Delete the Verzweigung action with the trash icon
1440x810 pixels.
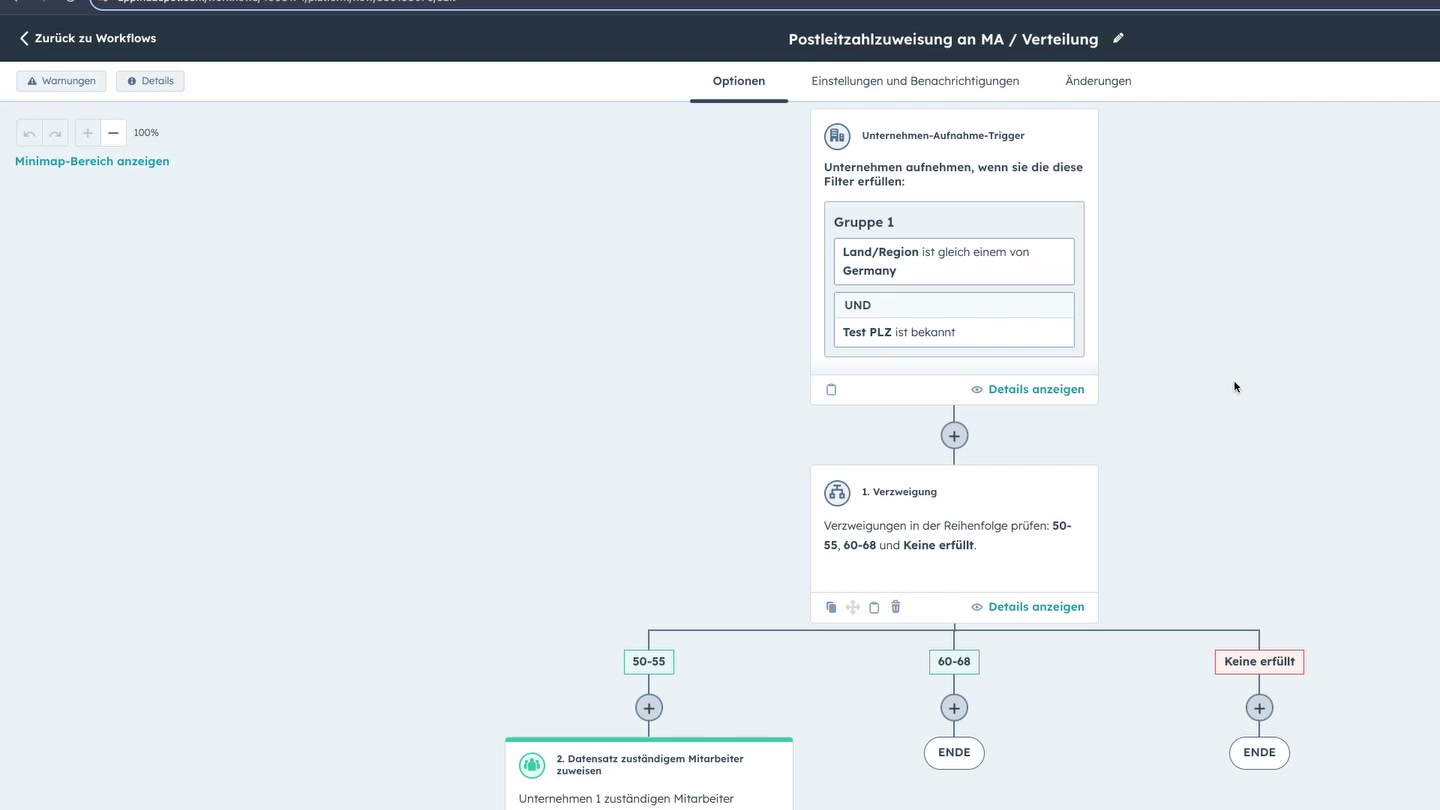tap(895, 607)
